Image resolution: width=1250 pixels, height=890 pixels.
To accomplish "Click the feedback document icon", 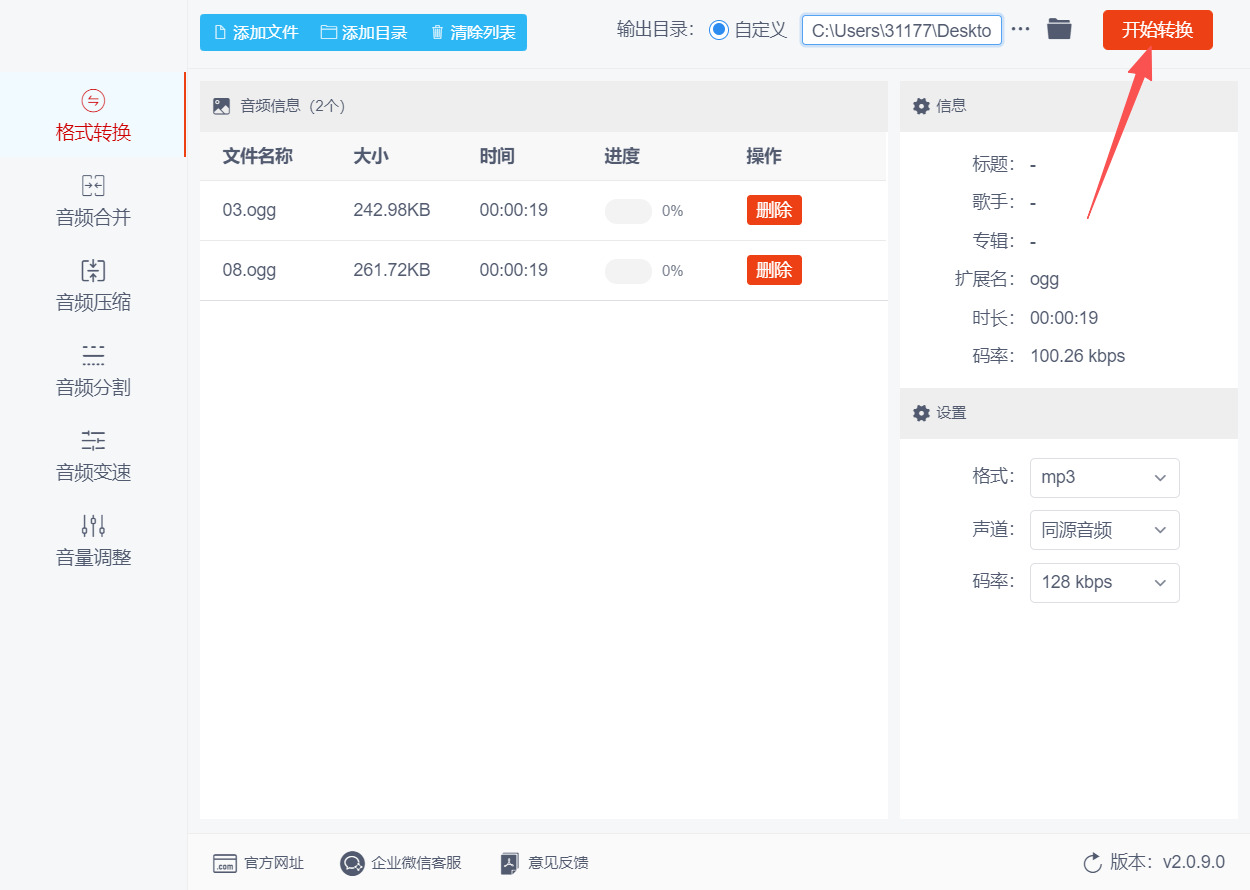I will 510,863.
